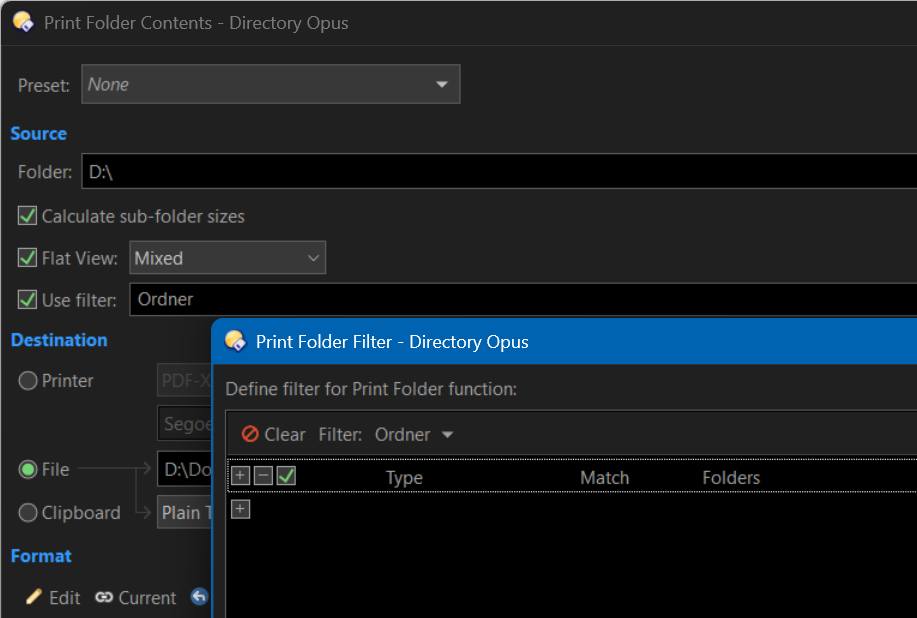Click the plus icon in the filter header row
The image size is (917, 618).
240,476
